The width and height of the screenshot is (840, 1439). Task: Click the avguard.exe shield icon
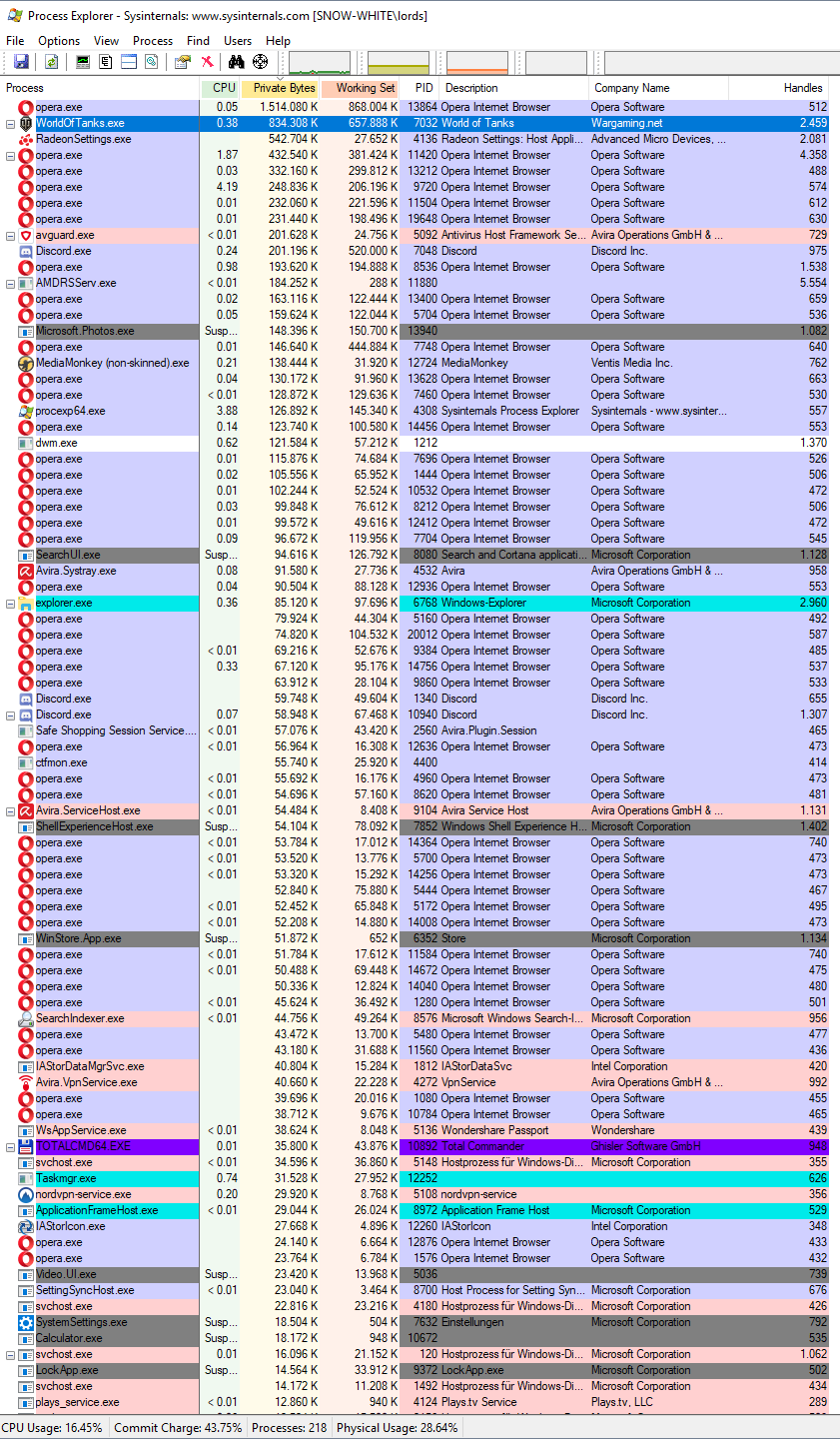(x=26, y=235)
